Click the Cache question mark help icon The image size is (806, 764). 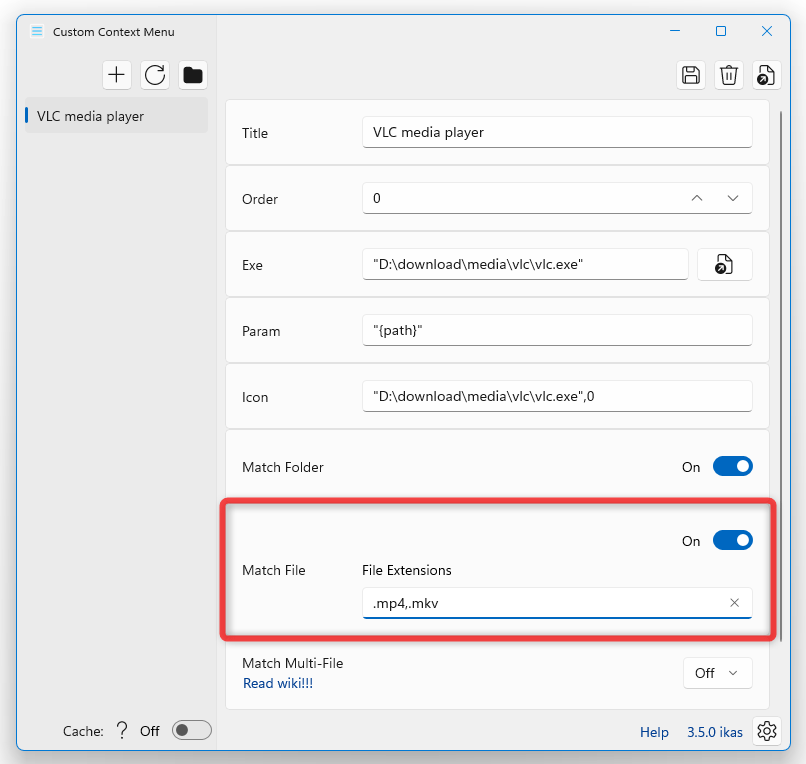coord(122,730)
